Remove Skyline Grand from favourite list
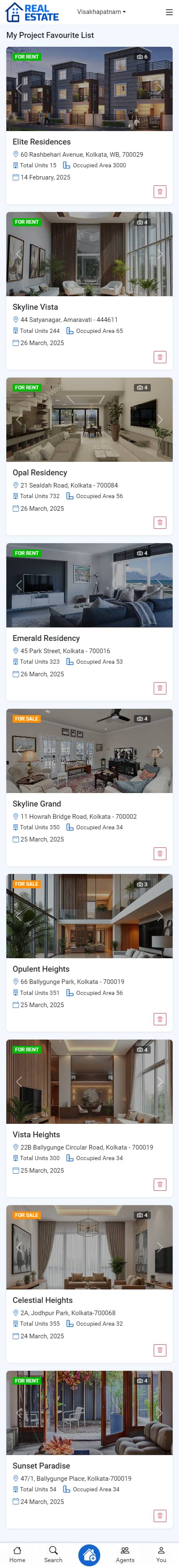Image resolution: width=179 pixels, height=1568 pixels. tap(160, 853)
